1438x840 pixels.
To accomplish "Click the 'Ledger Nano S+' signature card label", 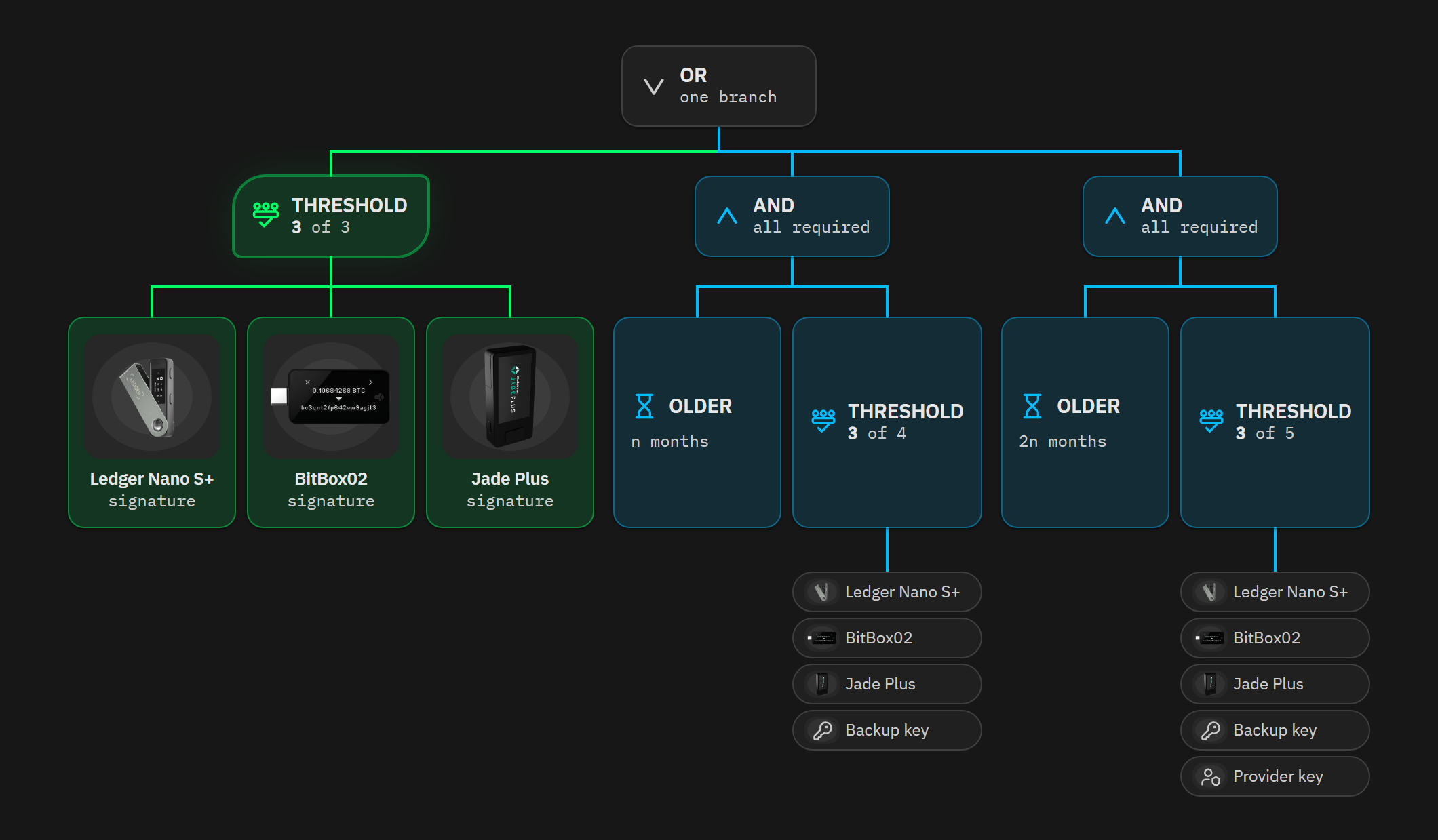I will pos(152,479).
